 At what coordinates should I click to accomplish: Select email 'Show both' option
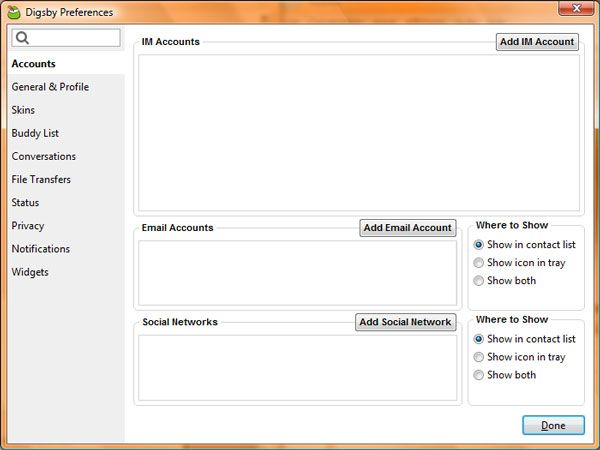[505, 280]
